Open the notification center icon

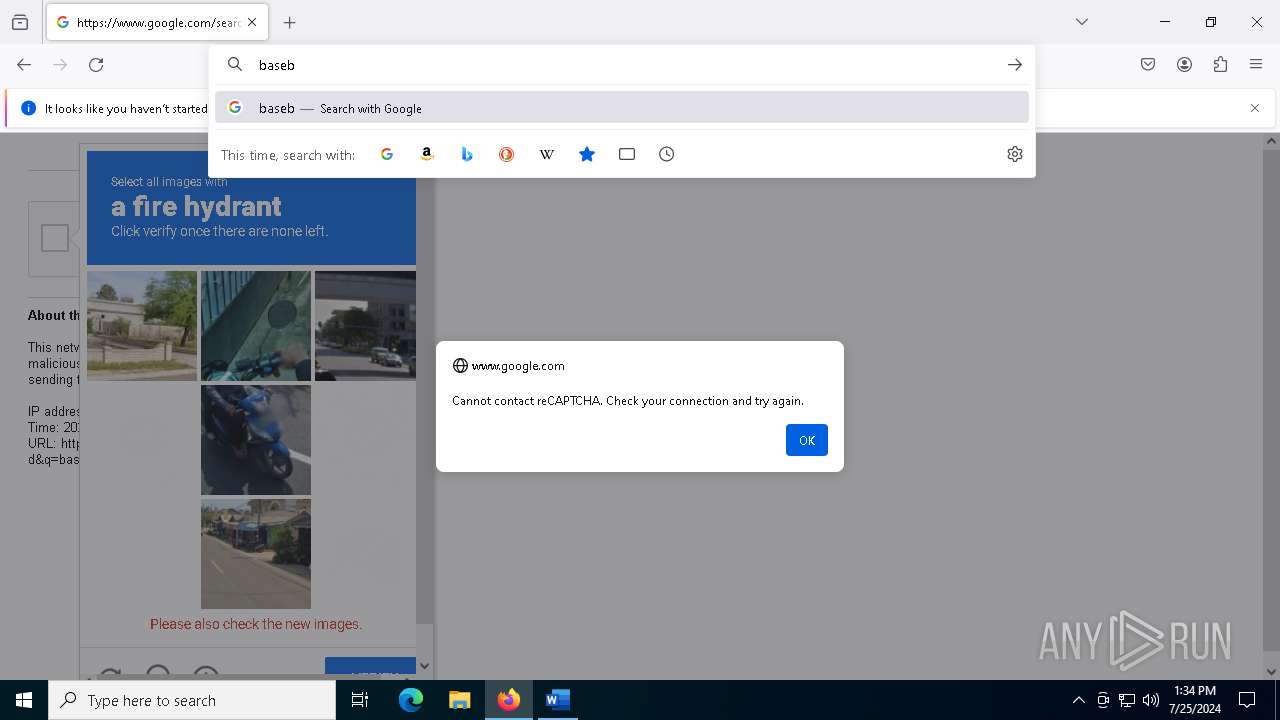[x=1247, y=700]
